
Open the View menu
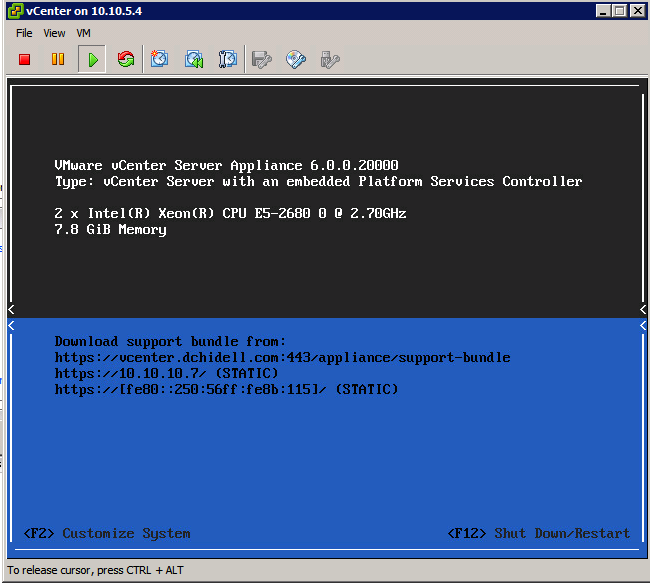pyautogui.click(x=54, y=33)
